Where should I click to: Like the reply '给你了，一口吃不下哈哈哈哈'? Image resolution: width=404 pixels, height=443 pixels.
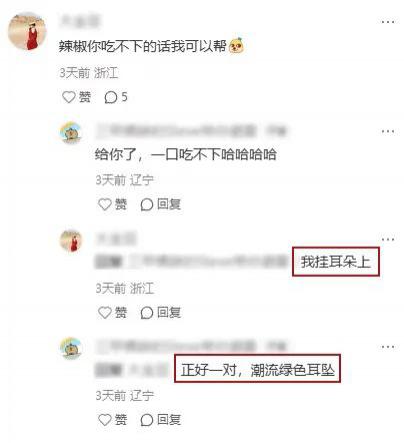pyautogui.click(x=112, y=204)
